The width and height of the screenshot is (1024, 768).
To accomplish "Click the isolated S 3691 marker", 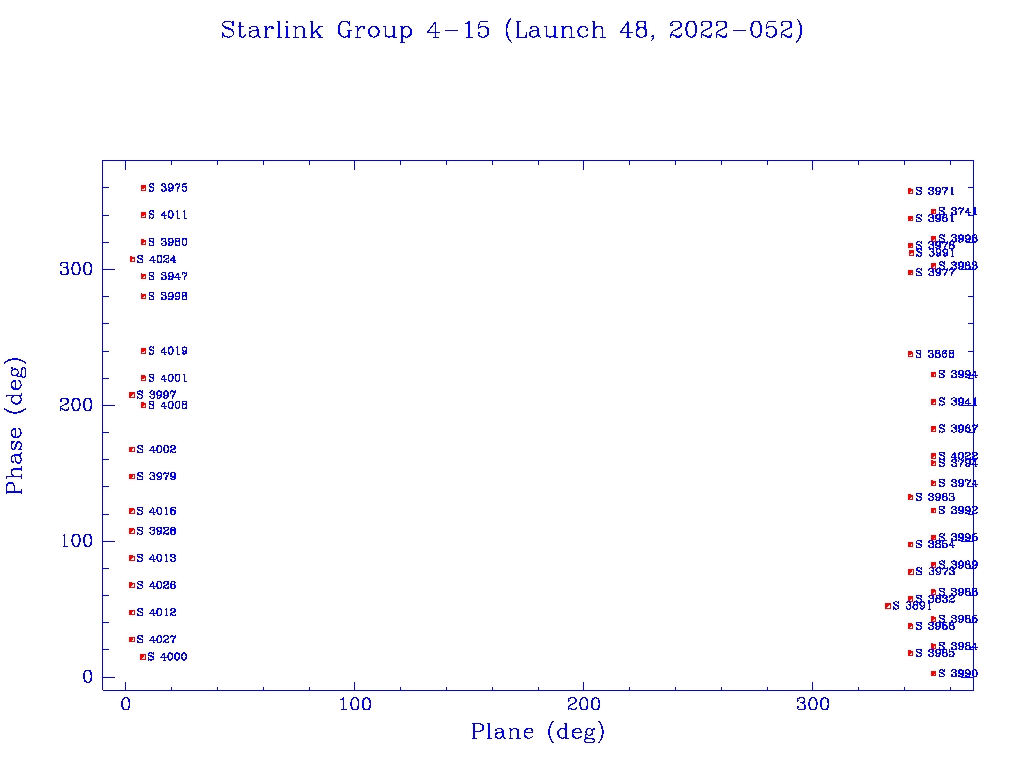I will pos(888,606).
